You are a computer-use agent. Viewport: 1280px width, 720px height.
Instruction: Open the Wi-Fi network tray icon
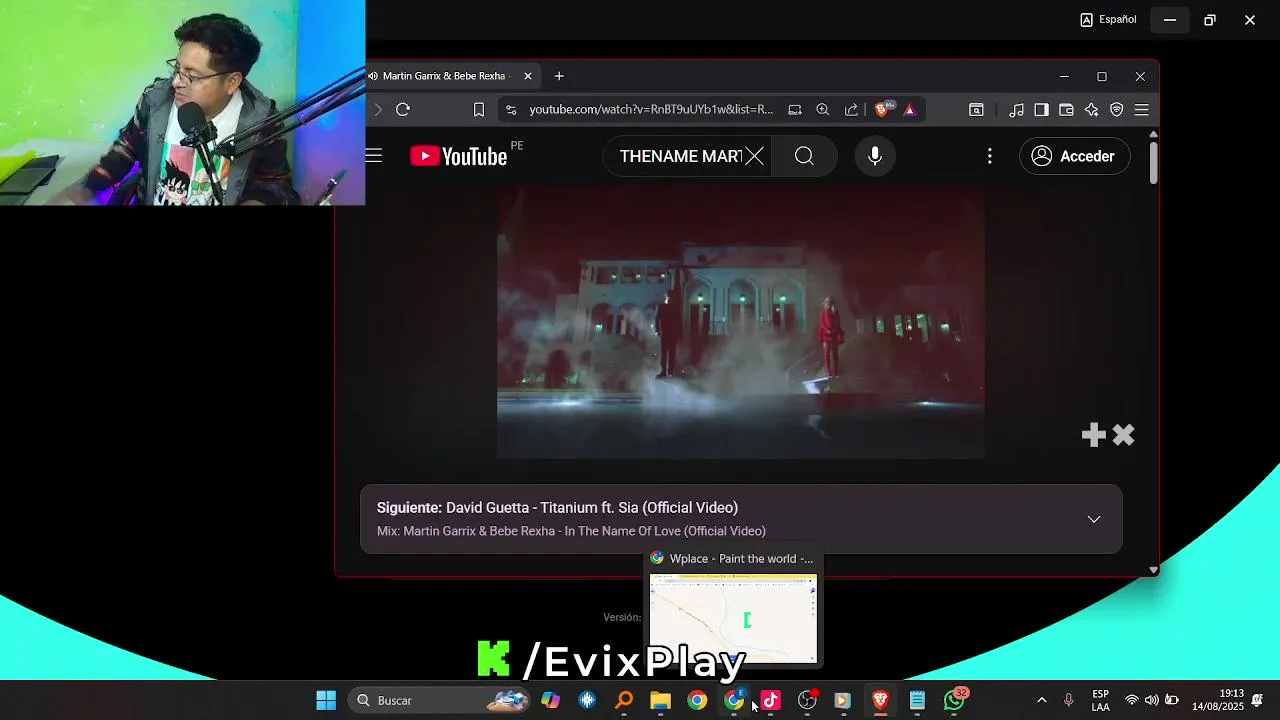tap(1132, 700)
